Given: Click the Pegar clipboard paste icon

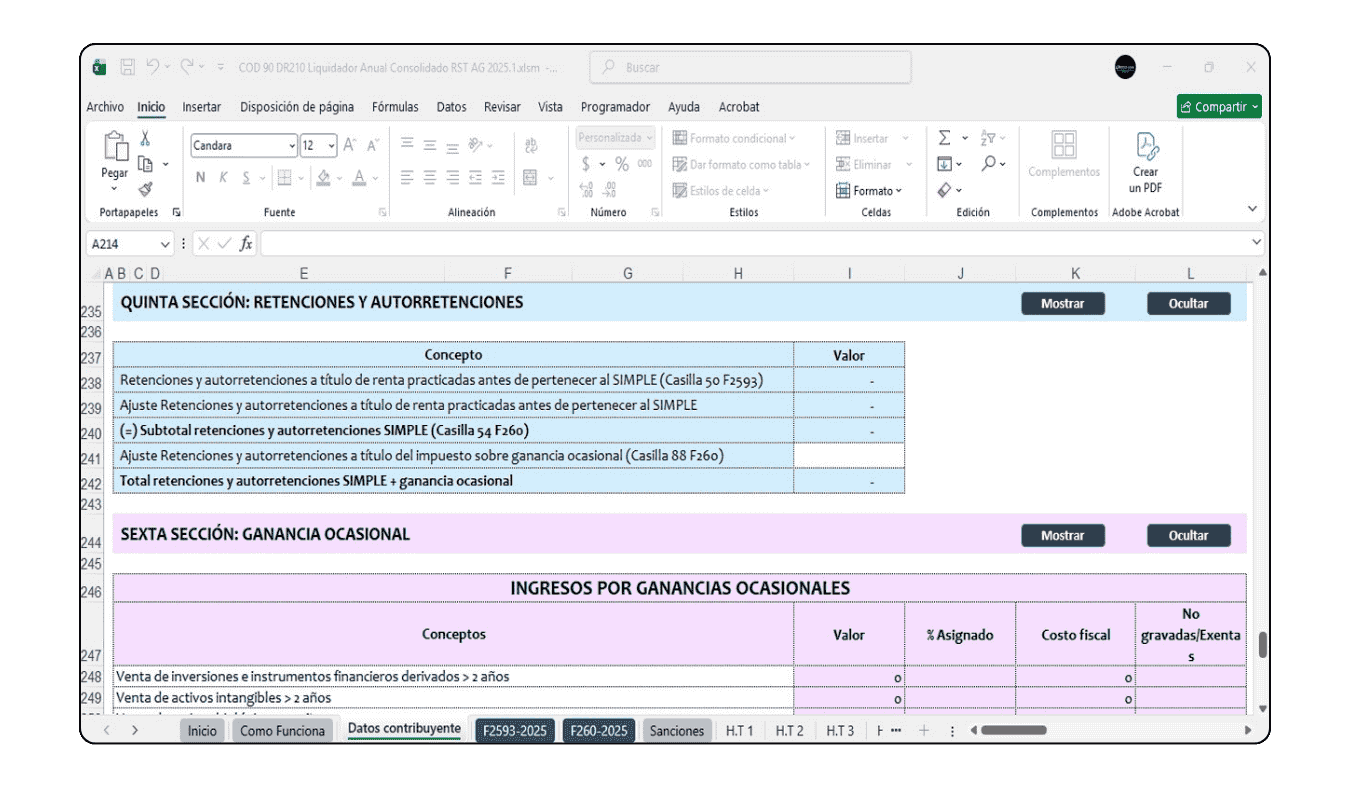Looking at the screenshot, I should point(115,148).
